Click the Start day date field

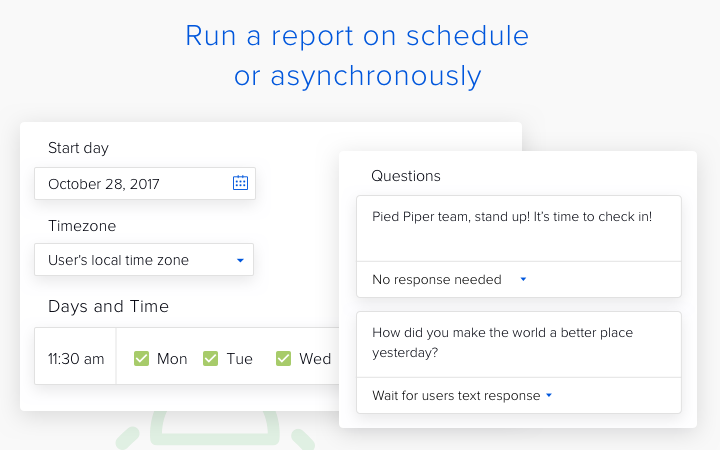145,184
